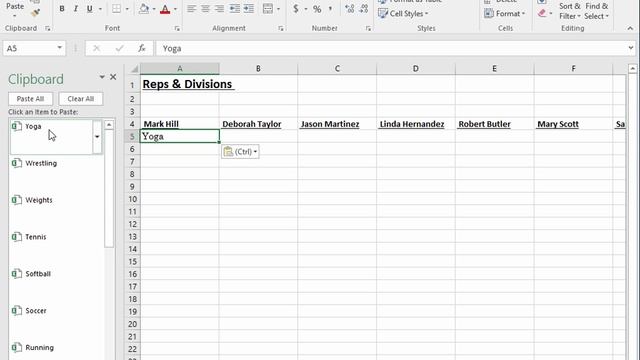This screenshot has height=360, width=640.
Task: Center text horizontally
Action: (x=205, y=9)
